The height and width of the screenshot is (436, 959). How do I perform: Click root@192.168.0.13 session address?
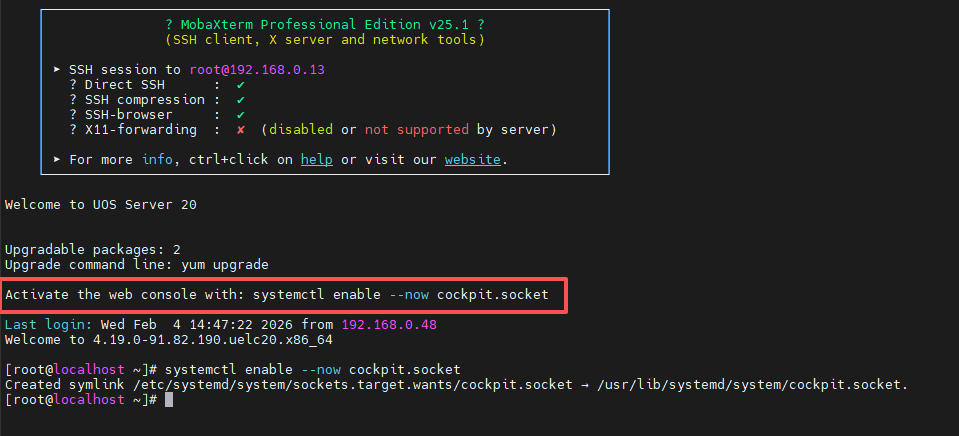(x=257, y=70)
